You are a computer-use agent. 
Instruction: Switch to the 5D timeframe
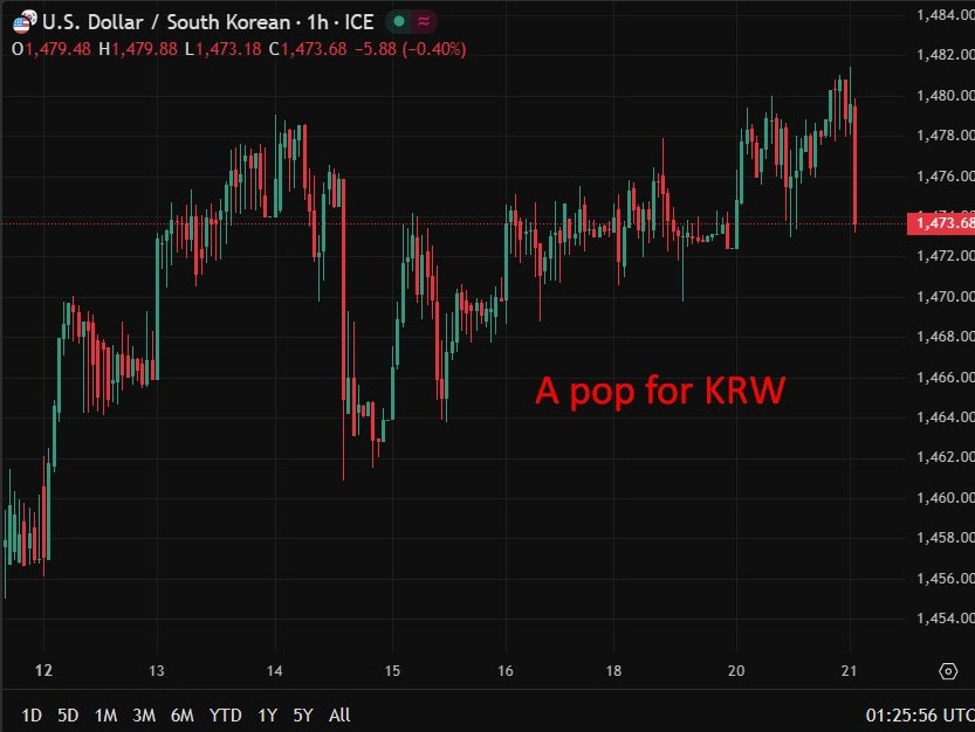point(67,716)
